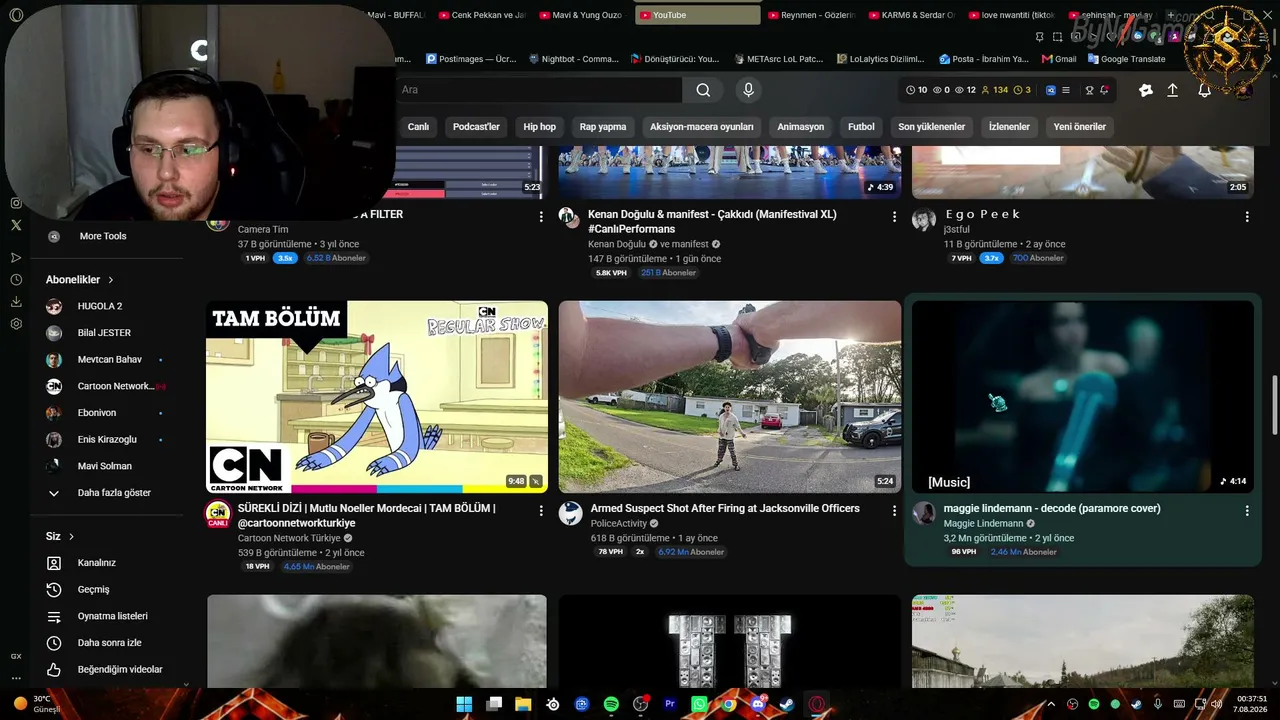Open the Google Translate bookmark
Viewport: 1280px width, 720px height.
pos(1127,59)
